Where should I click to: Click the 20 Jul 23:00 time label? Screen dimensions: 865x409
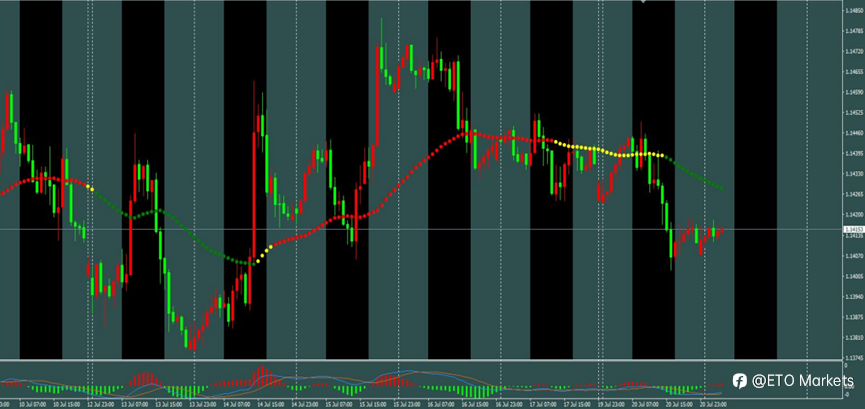tap(714, 405)
